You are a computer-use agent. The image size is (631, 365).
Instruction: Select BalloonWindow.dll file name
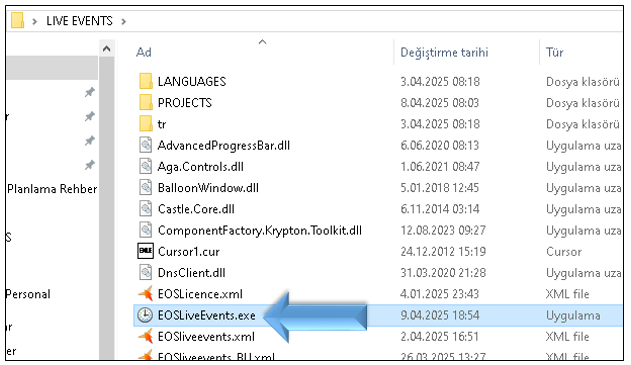[x=208, y=188]
